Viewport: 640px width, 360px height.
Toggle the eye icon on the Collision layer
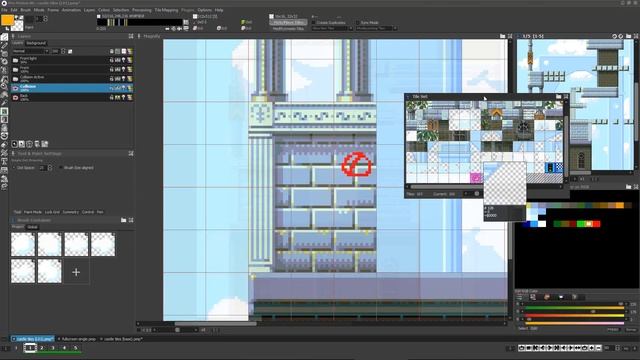[16, 88]
